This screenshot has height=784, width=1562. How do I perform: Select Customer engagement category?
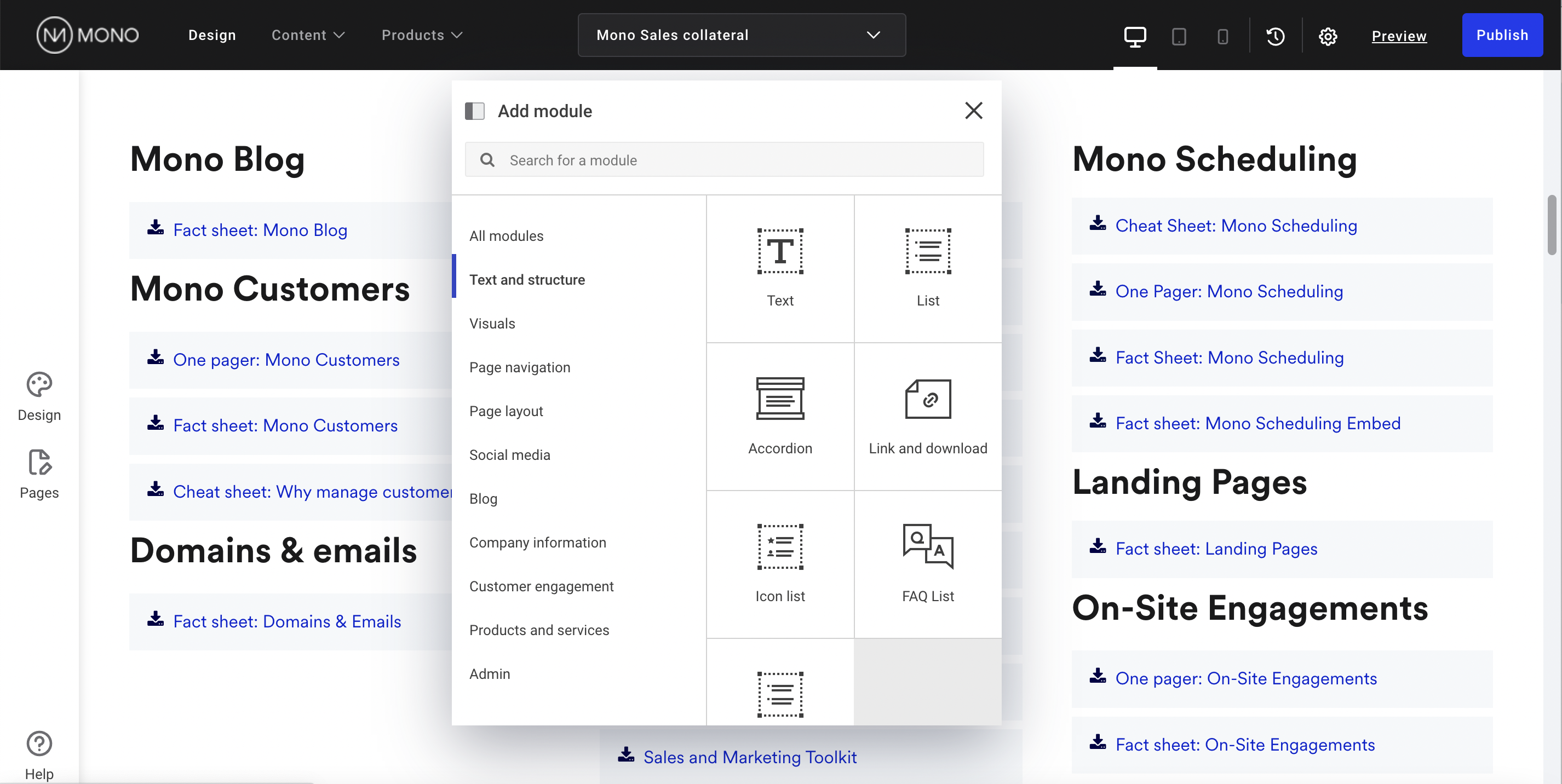click(x=541, y=586)
